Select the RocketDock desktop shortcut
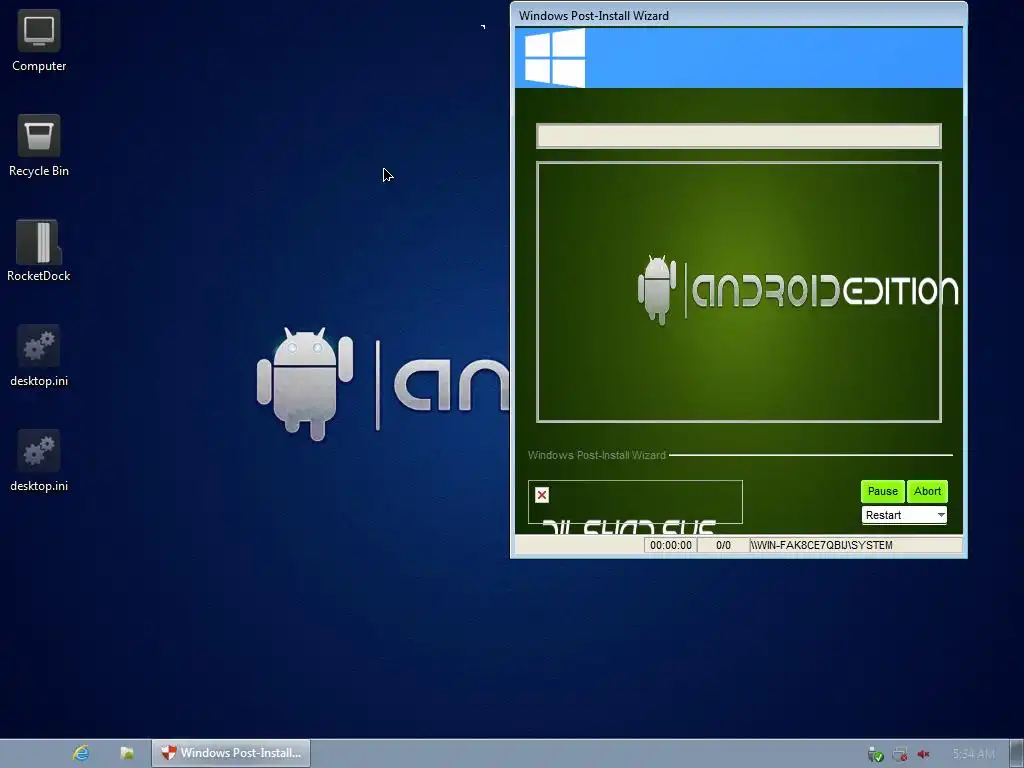 point(39,251)
